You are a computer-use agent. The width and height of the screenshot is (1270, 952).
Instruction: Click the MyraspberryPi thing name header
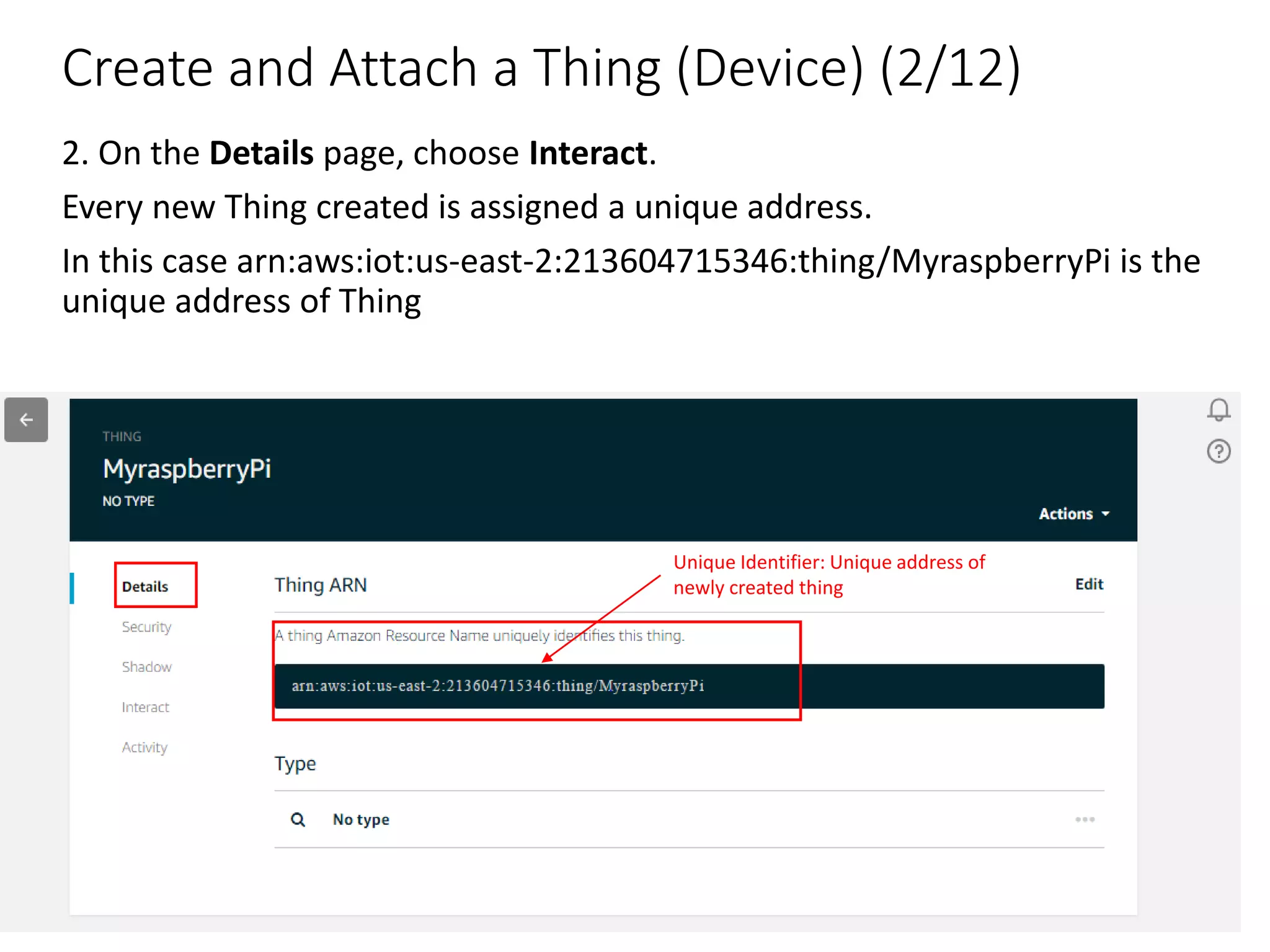click(187, 469)
